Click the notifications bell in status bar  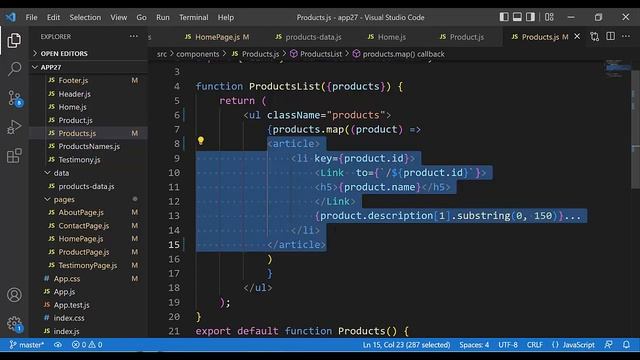point(626,345)
